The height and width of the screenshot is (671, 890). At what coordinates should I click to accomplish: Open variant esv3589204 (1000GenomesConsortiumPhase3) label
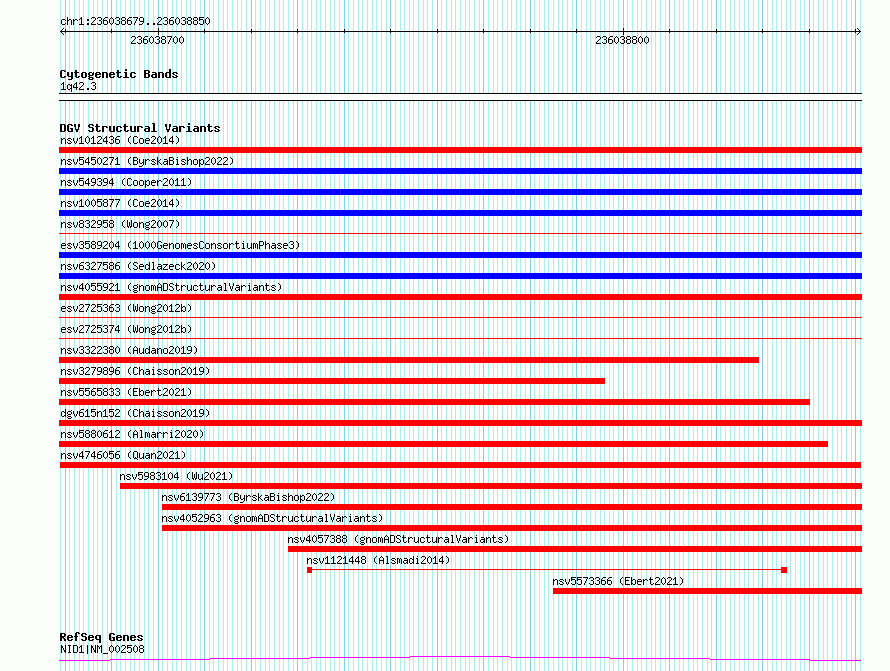pos(180,245)
